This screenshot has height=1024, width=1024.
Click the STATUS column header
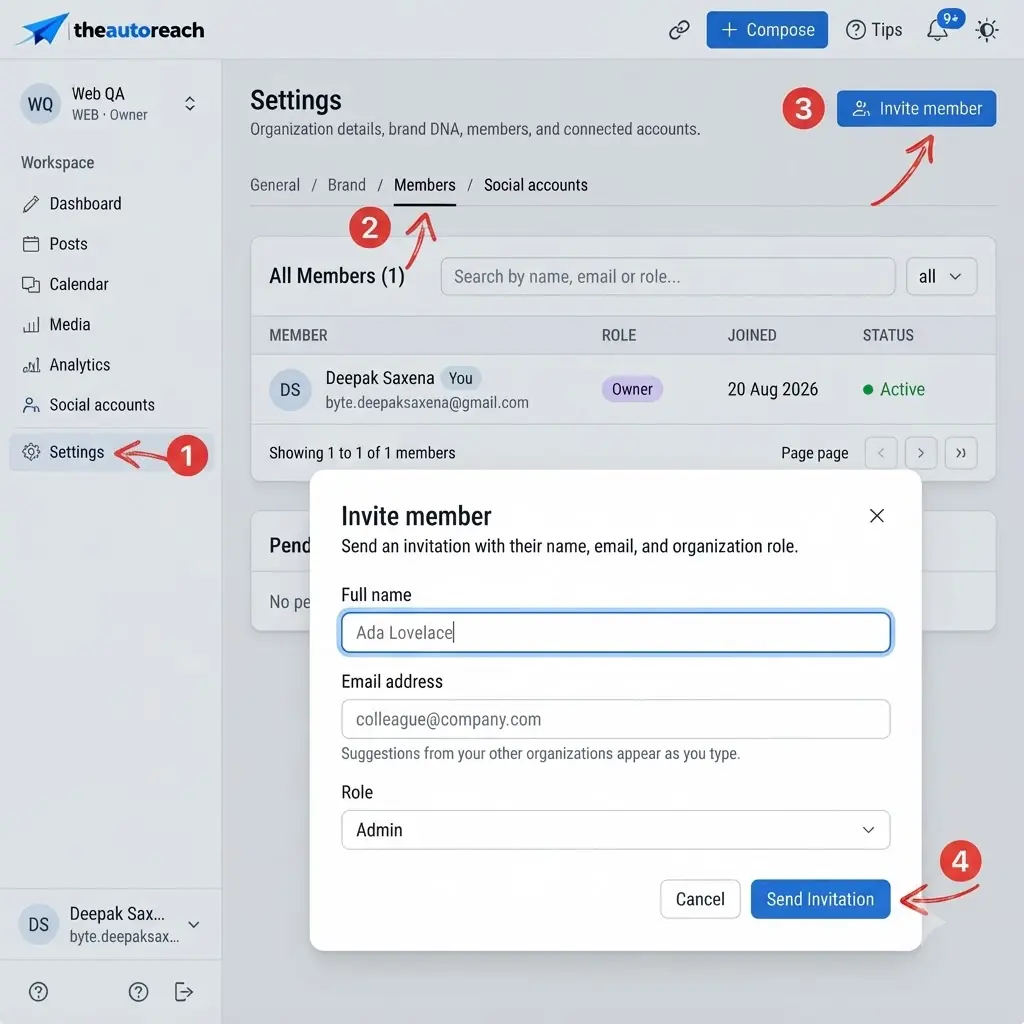pos(888,336)
